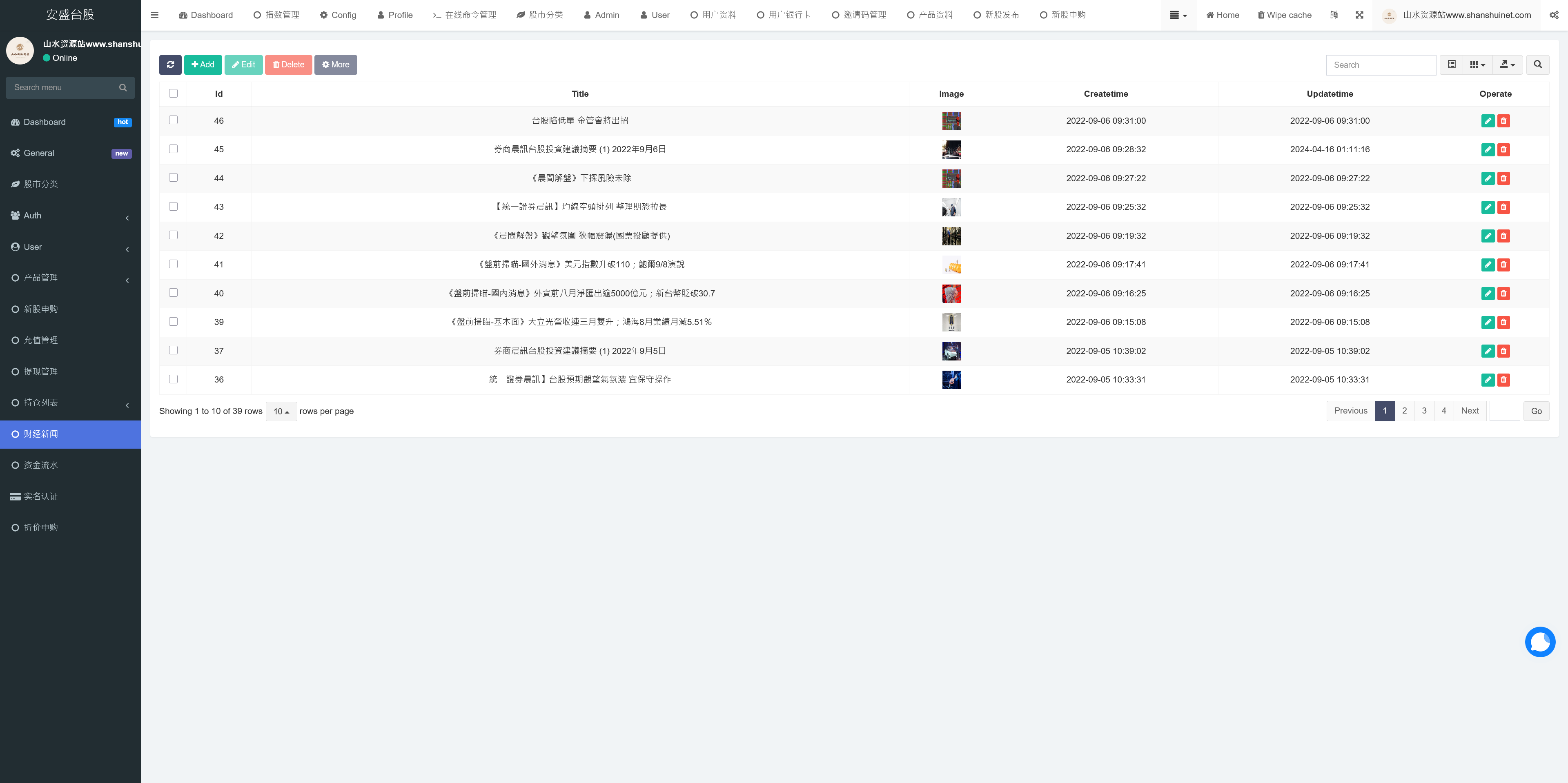
Task: Check the row 45 selection checkbox
Action: point(173,149)
